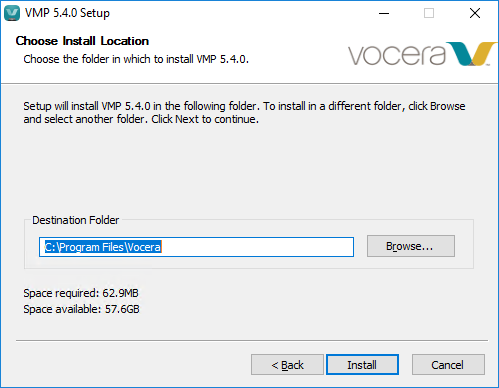Click empty area of Destination Folder field
Viewport: 499px width, 388px height.
(x=257, y=247)
